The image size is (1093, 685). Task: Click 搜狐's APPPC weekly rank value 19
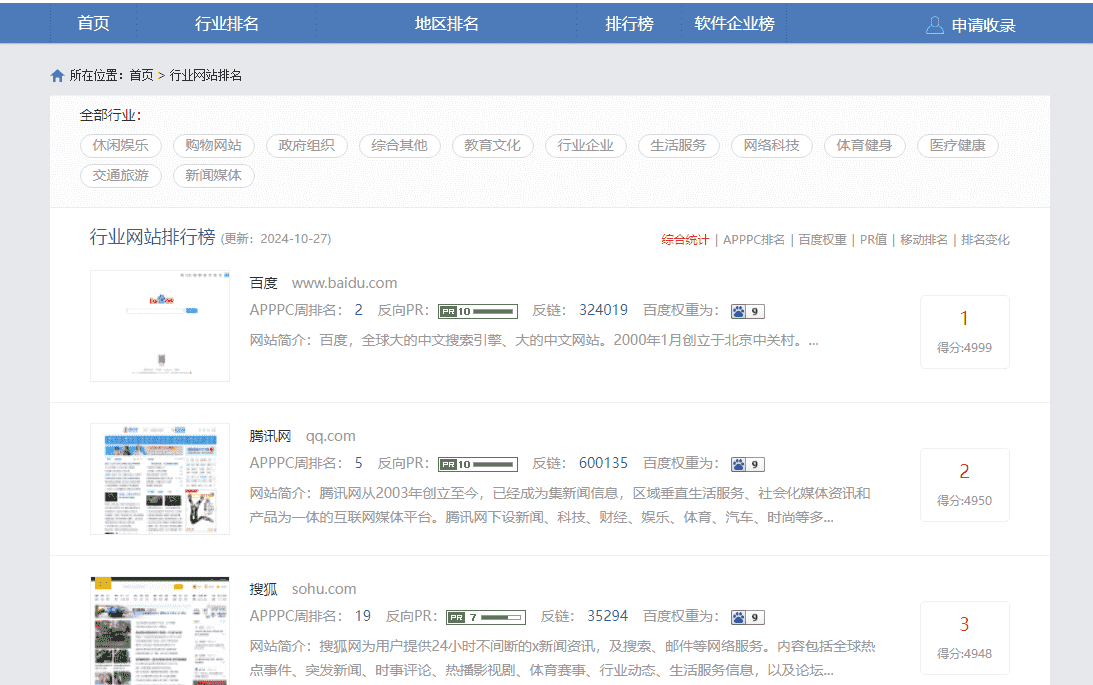362,616
